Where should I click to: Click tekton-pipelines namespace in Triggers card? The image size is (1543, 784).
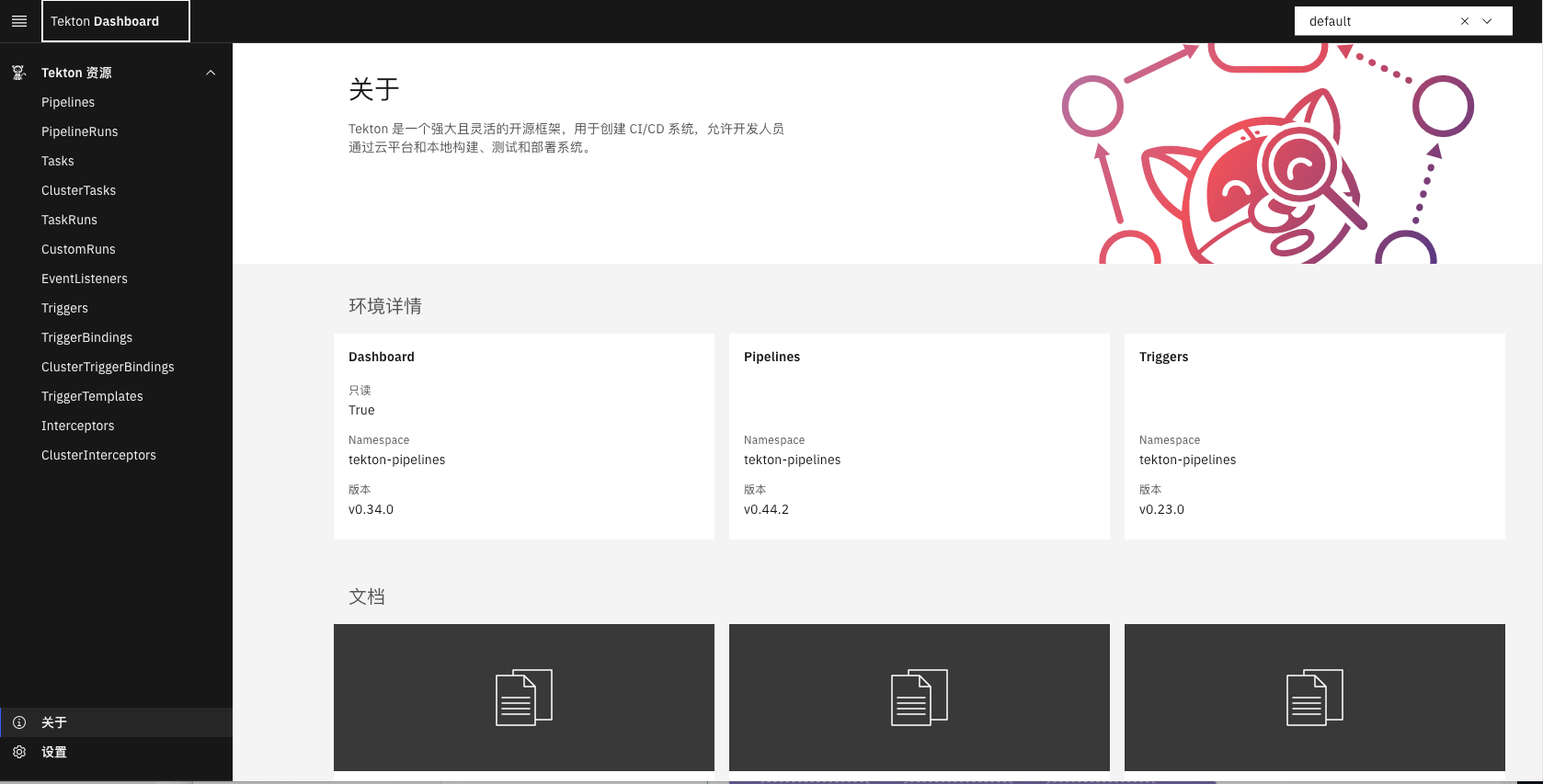point(1187,460)
